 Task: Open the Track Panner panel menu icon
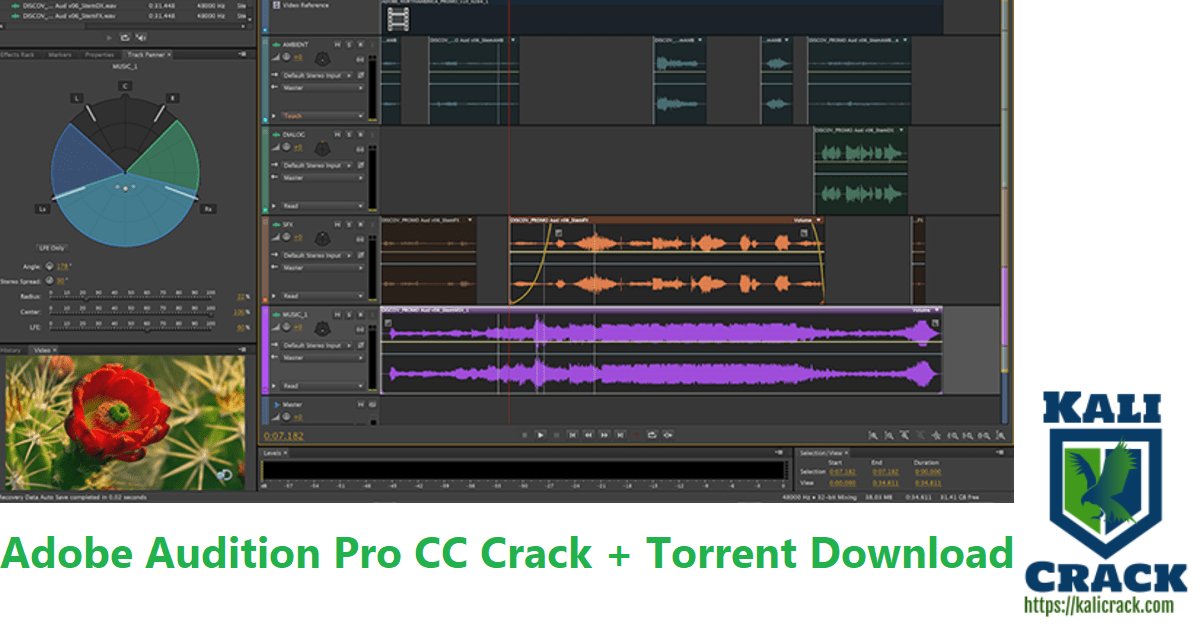click(243, 54)
